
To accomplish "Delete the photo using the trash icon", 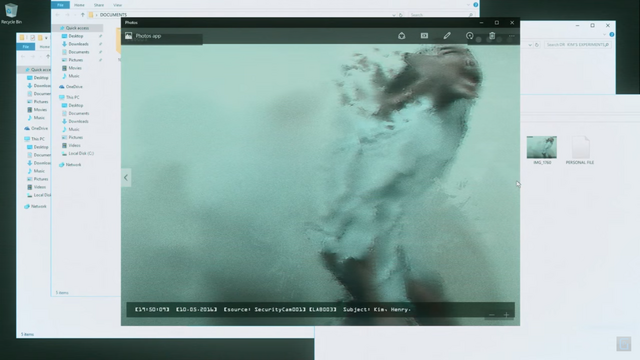I will pos(492,36).
